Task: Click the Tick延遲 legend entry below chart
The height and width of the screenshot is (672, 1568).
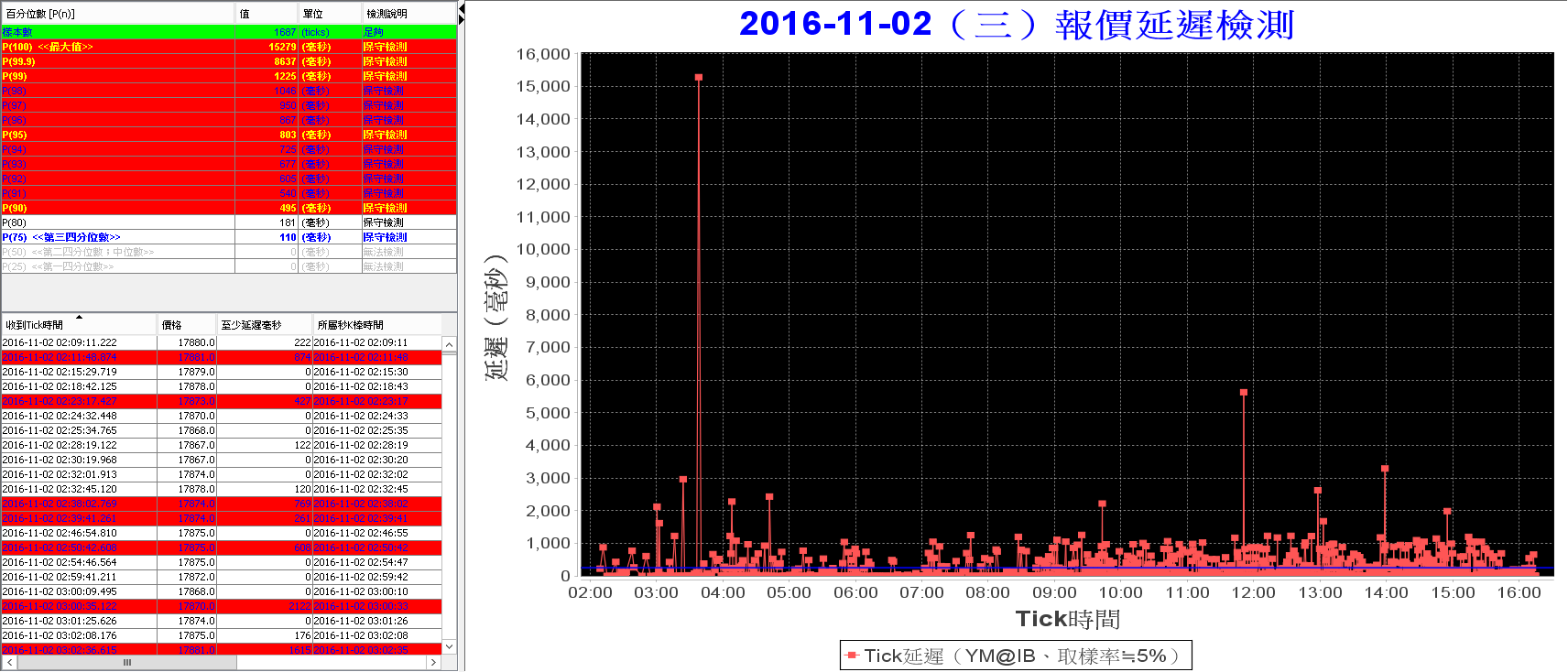Action: tap(1015, 656)
